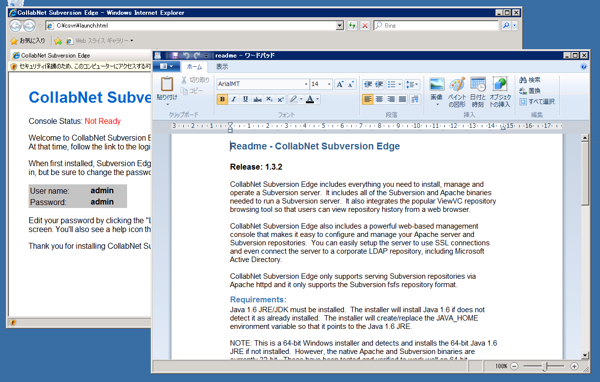The image size is (600, 382).
Task: Click the Insert object (オブジェクトの挿入) icon
Action: (500, 84)
